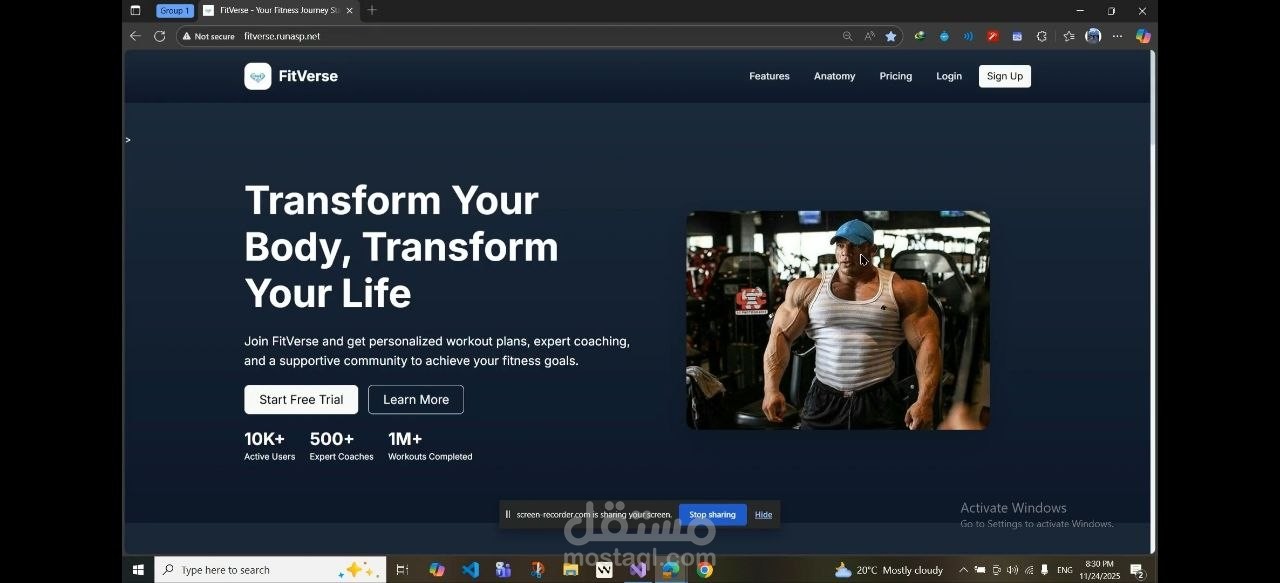The height and width of the screenshot is (583, 1280).
Task: Open Visual Studio from the taskbar
Action: point(638,570)
